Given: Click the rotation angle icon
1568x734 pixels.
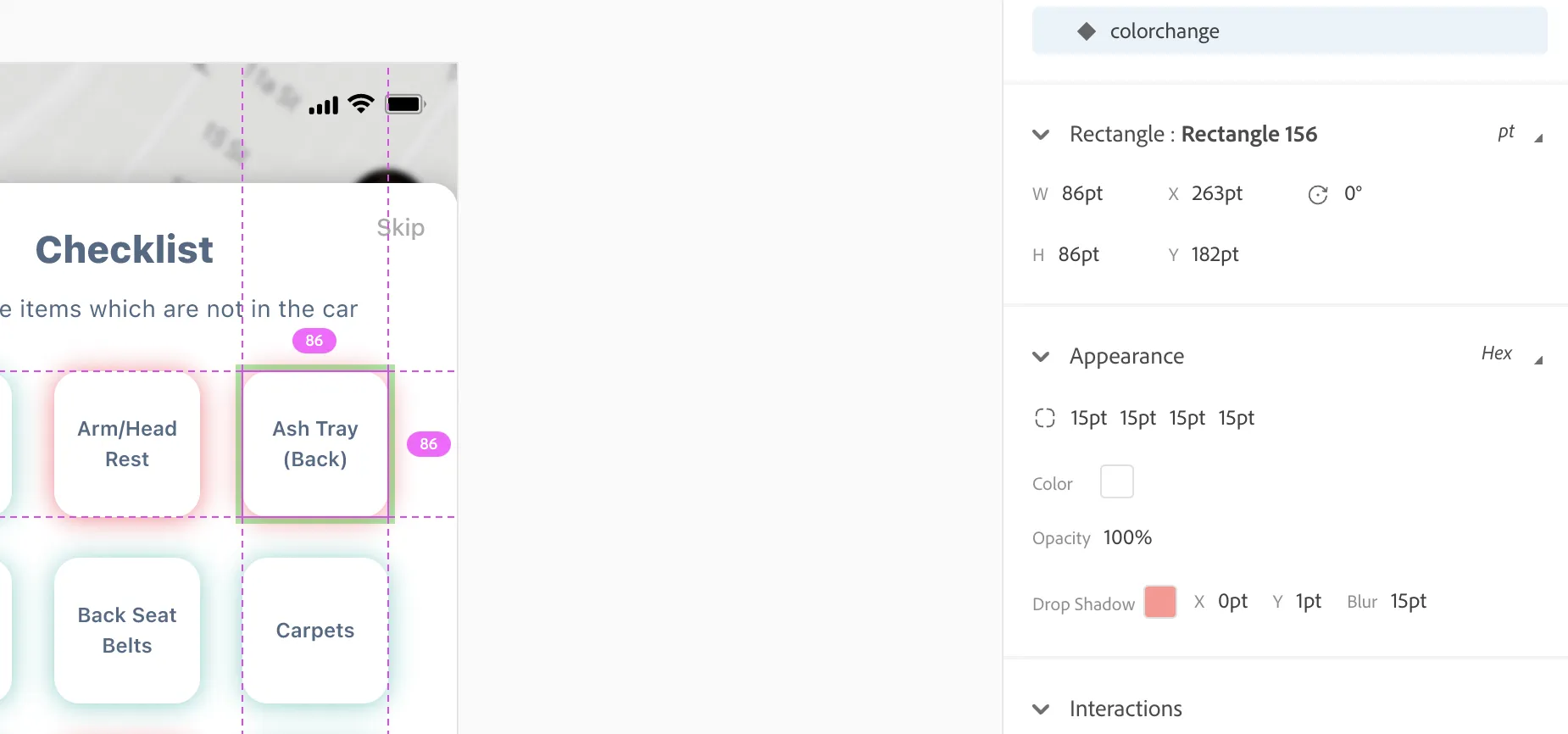Looking at the screenshot, I should [x=1317, y=195].
